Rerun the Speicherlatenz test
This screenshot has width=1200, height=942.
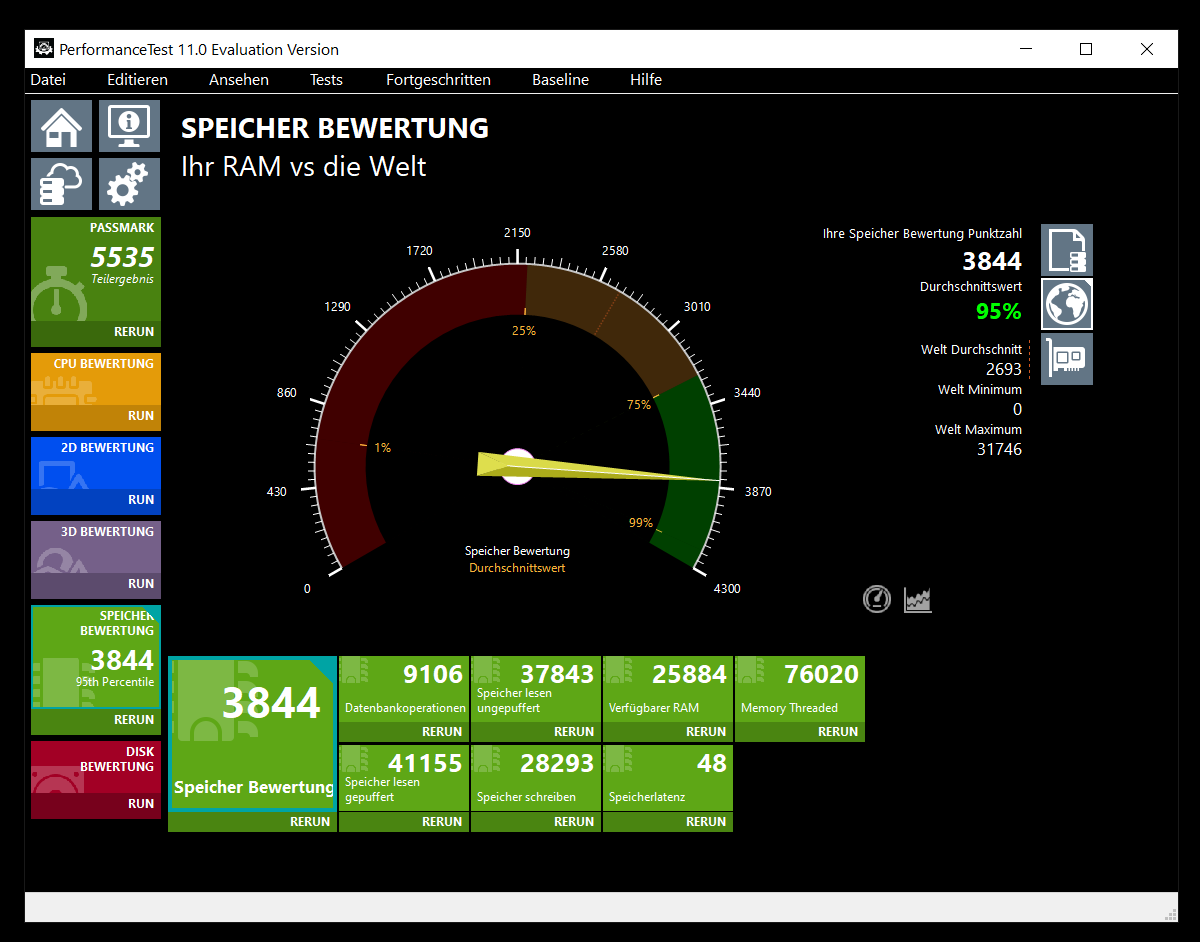coord(668,822)
